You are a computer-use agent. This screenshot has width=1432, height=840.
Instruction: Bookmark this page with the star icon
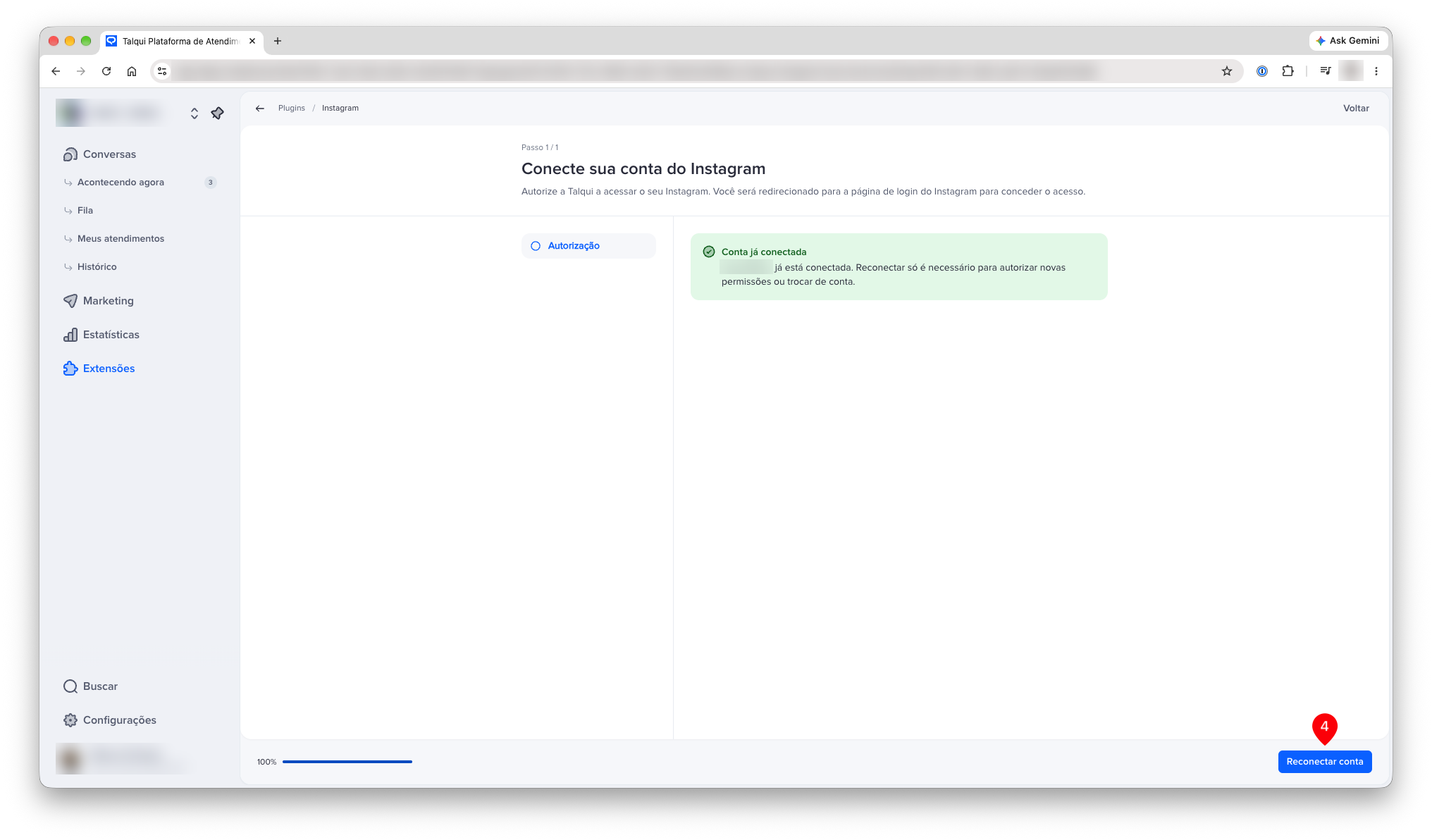(x=1227, y=71)
